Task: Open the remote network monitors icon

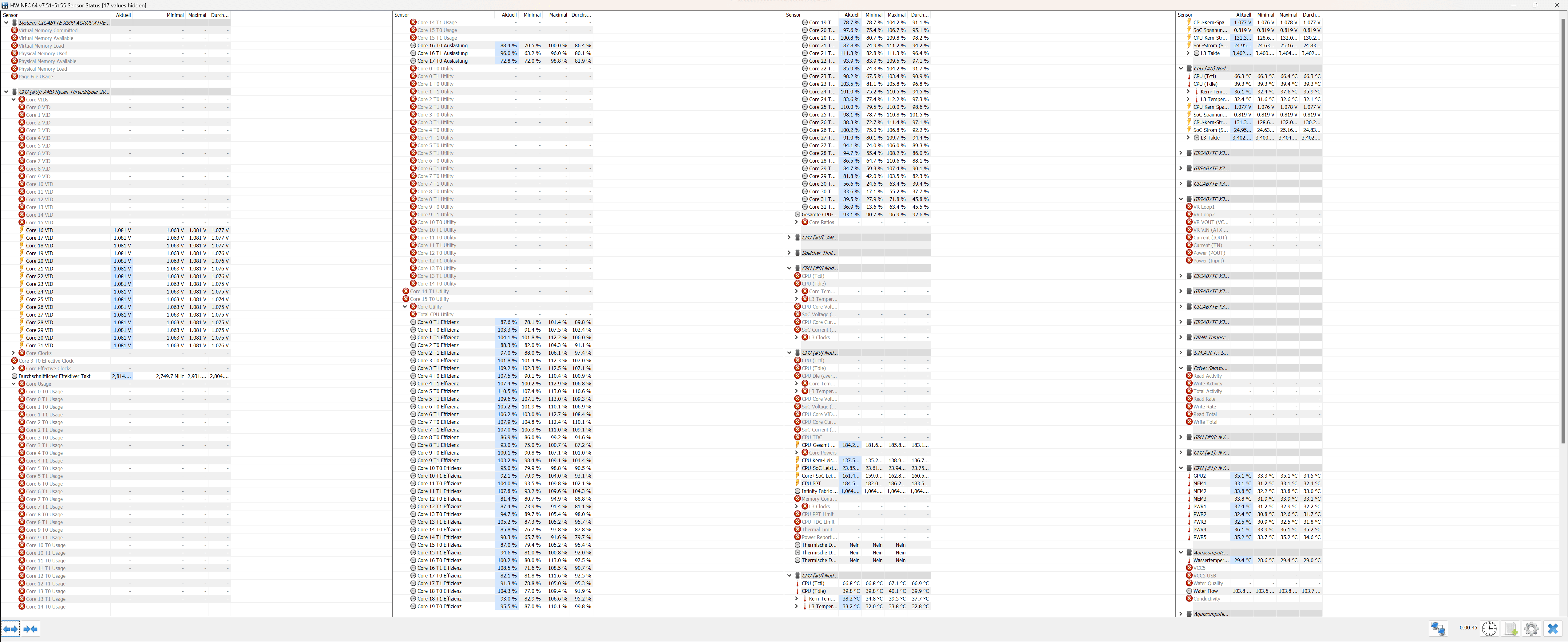Action: click(1438, 628)
